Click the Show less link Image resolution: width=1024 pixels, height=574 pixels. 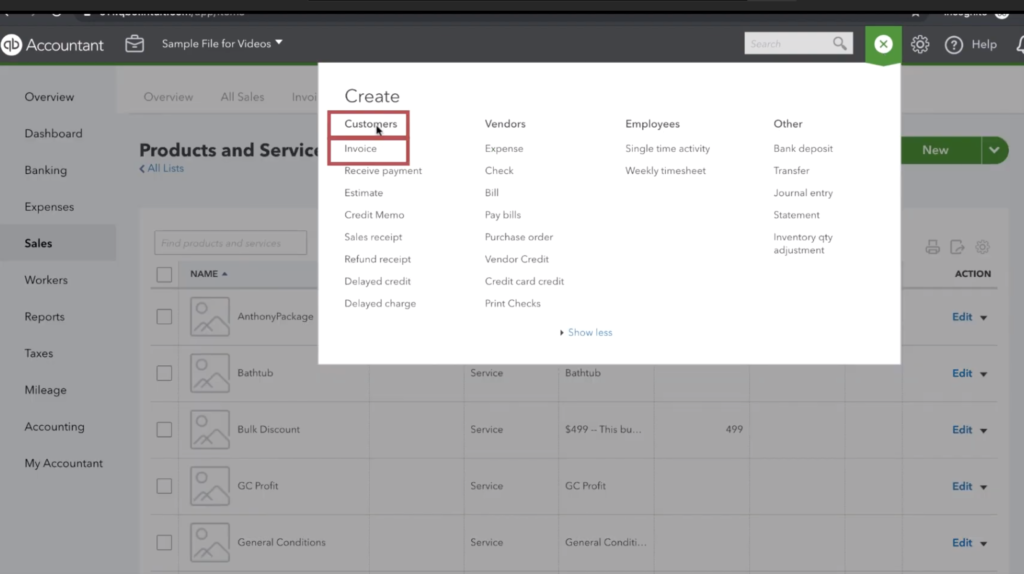(x=589, y=332)
